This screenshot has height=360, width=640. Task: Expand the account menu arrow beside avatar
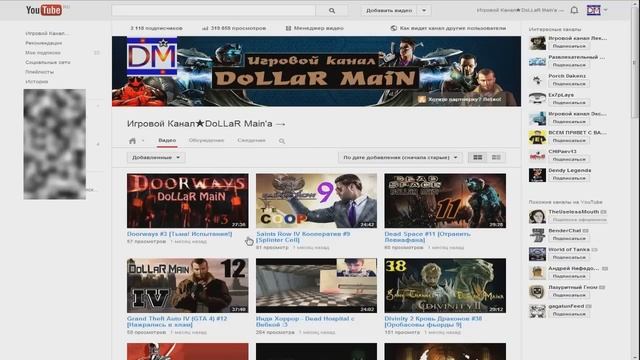tap(605, 10)
